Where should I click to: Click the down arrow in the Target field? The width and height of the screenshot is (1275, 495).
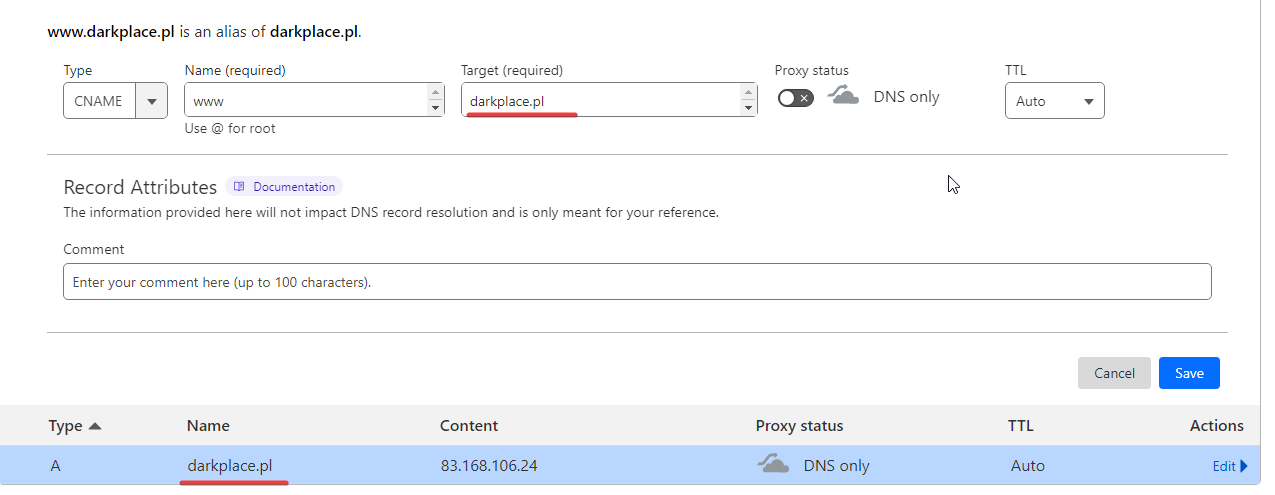tap(748, 108)
